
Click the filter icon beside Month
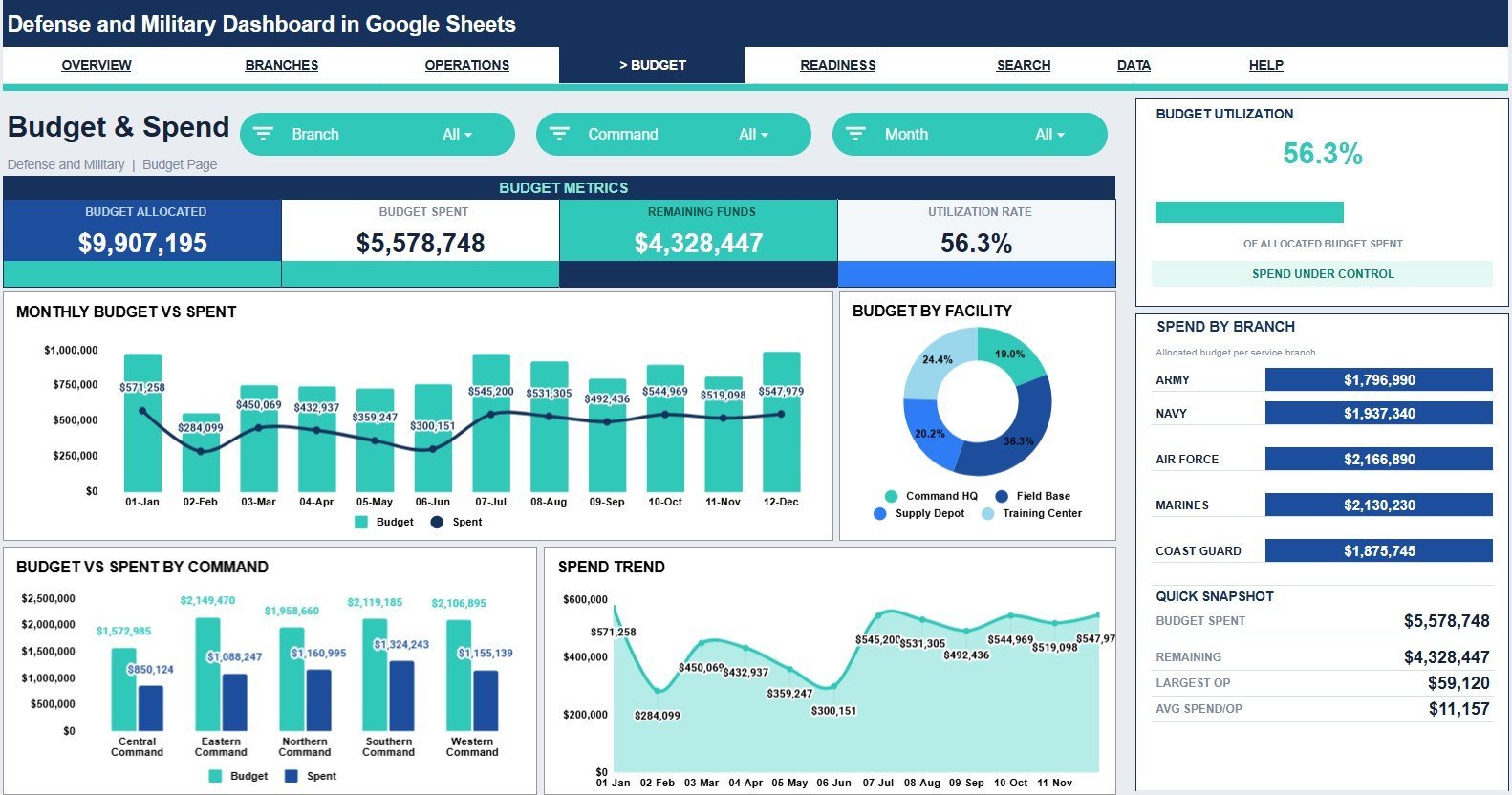(855, 134)
